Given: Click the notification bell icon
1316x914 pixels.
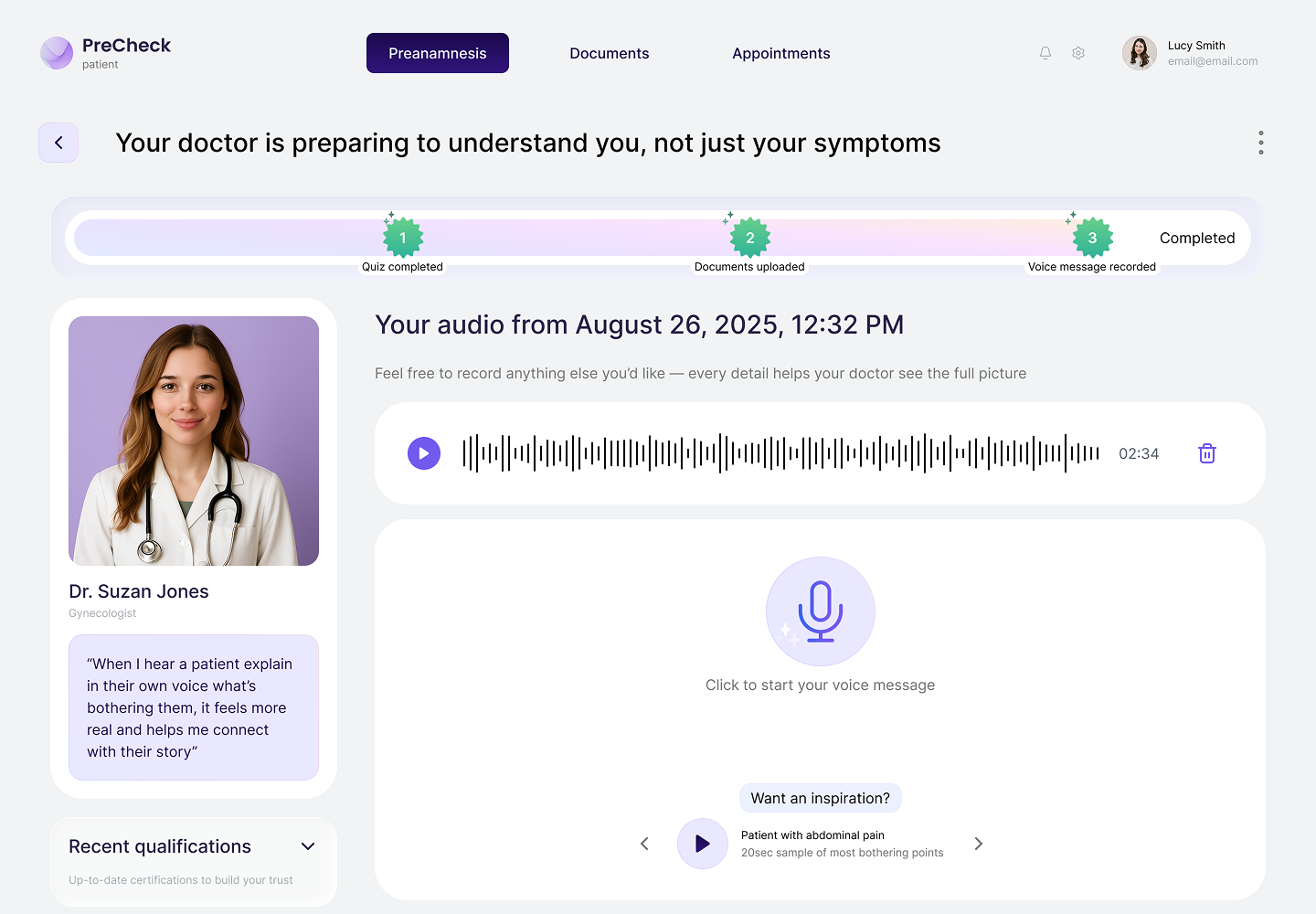Looking at the screenshot, I should coord(1045,53).
